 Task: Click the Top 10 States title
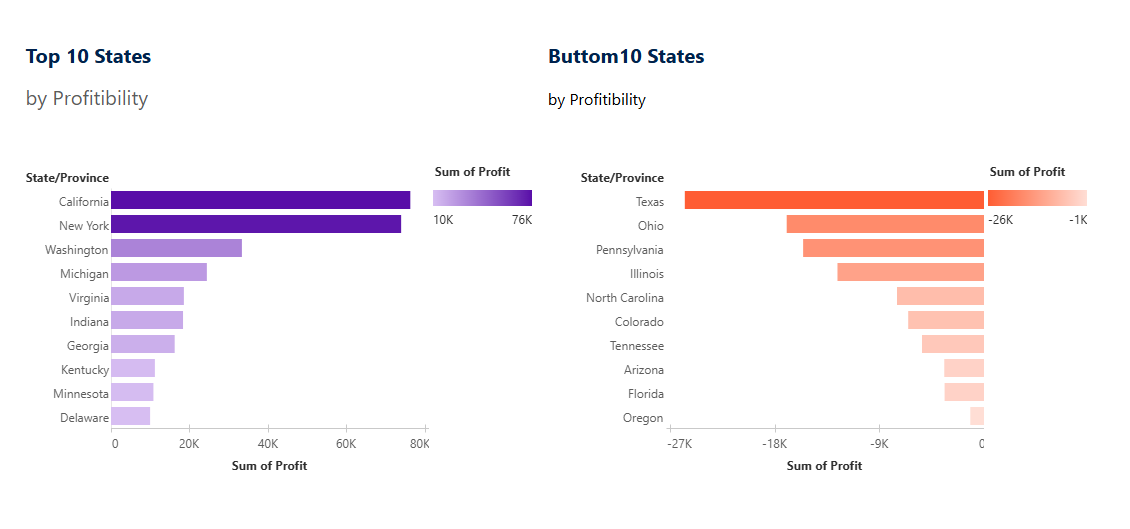click(89, 57)
